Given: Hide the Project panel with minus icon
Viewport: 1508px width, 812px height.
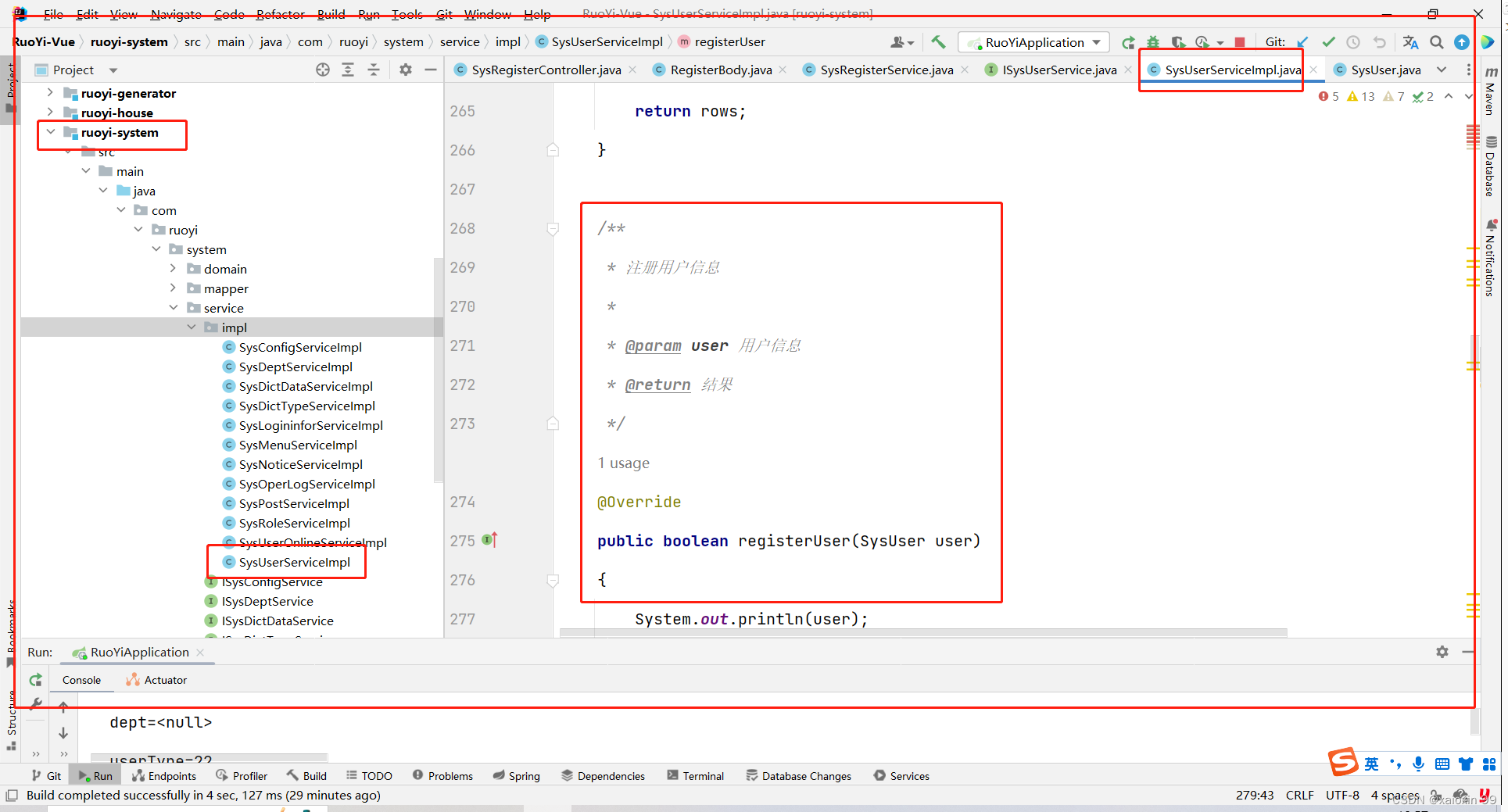Looking at the screenshot, I should (431, 70).
